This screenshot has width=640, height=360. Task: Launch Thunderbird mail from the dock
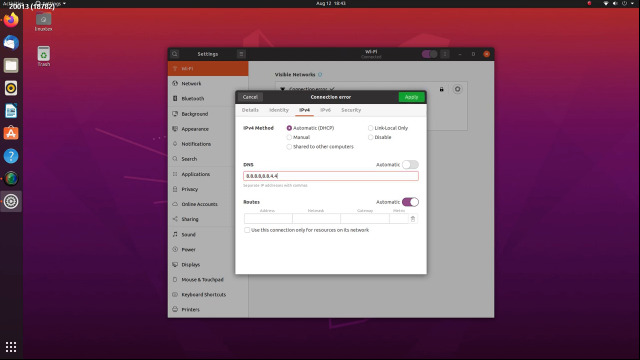pyautogui.click(x=11, y=43)
